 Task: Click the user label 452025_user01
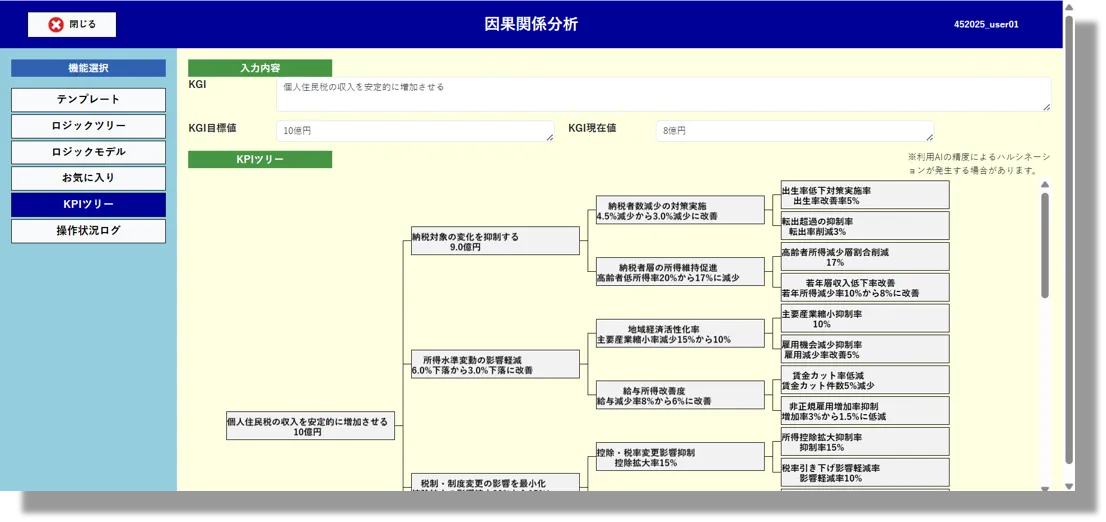coord(985,25)
